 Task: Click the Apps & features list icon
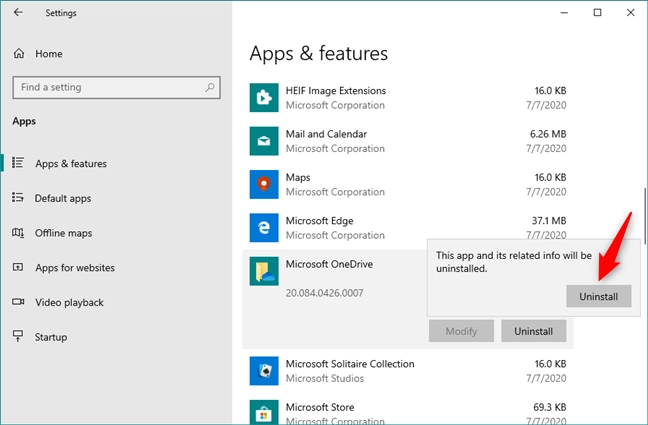[18, 162]
